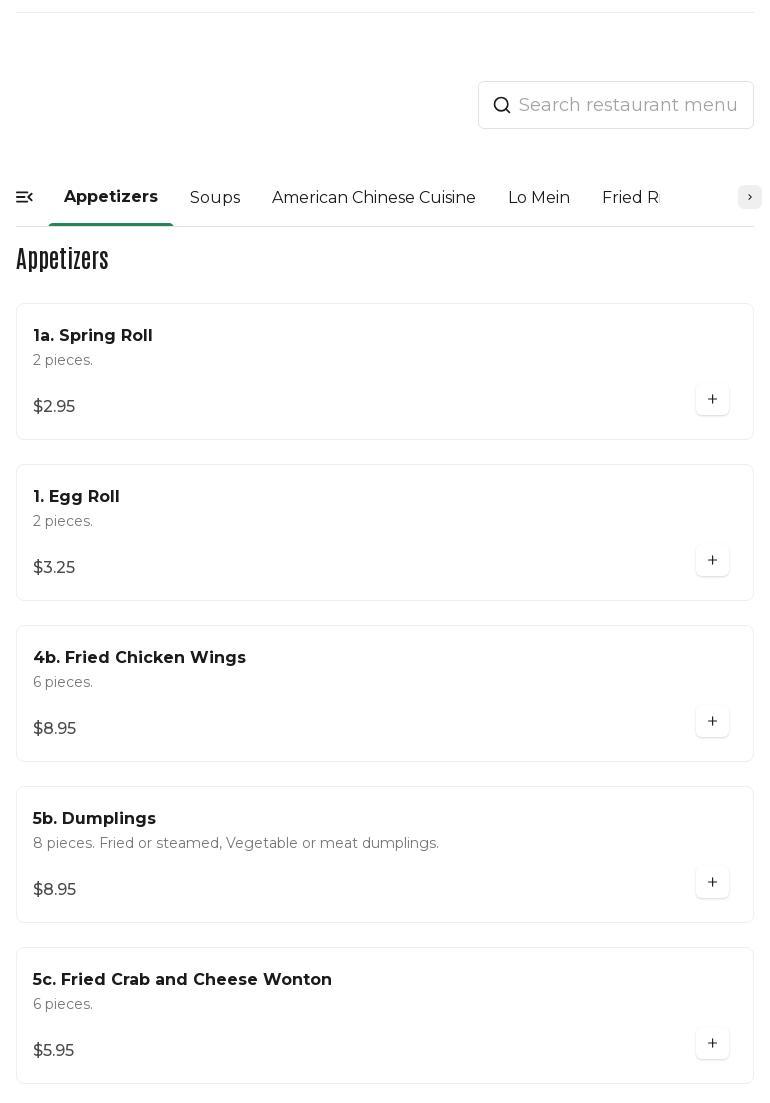Screen dimensions: 770x1103
Task: Add Fried Crab and Cheese Wonton
Action: point(712,1044)
